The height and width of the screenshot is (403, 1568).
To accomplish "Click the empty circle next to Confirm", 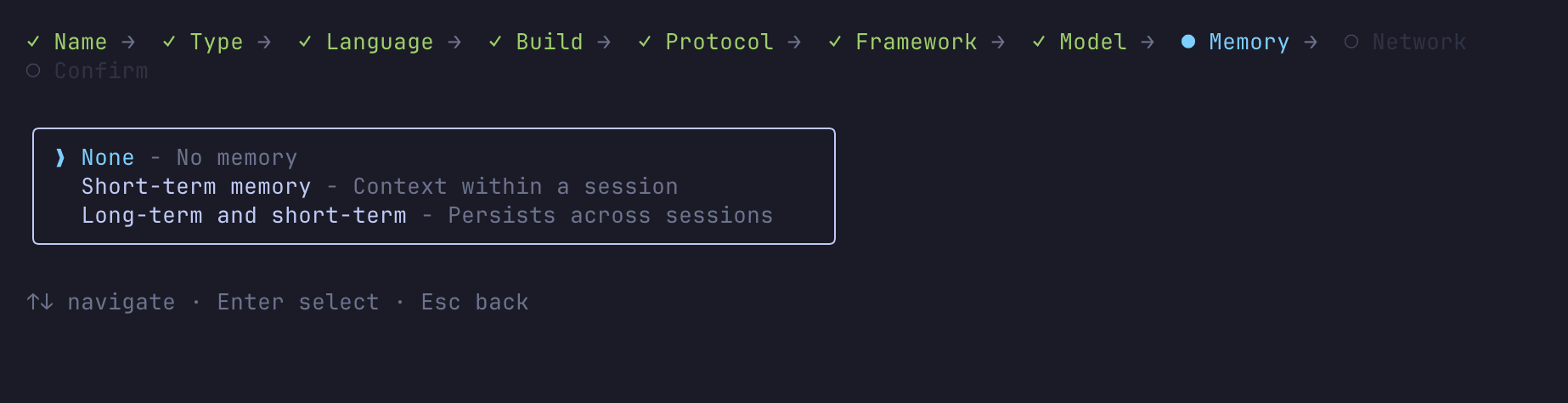I will [x=33, y=71].
